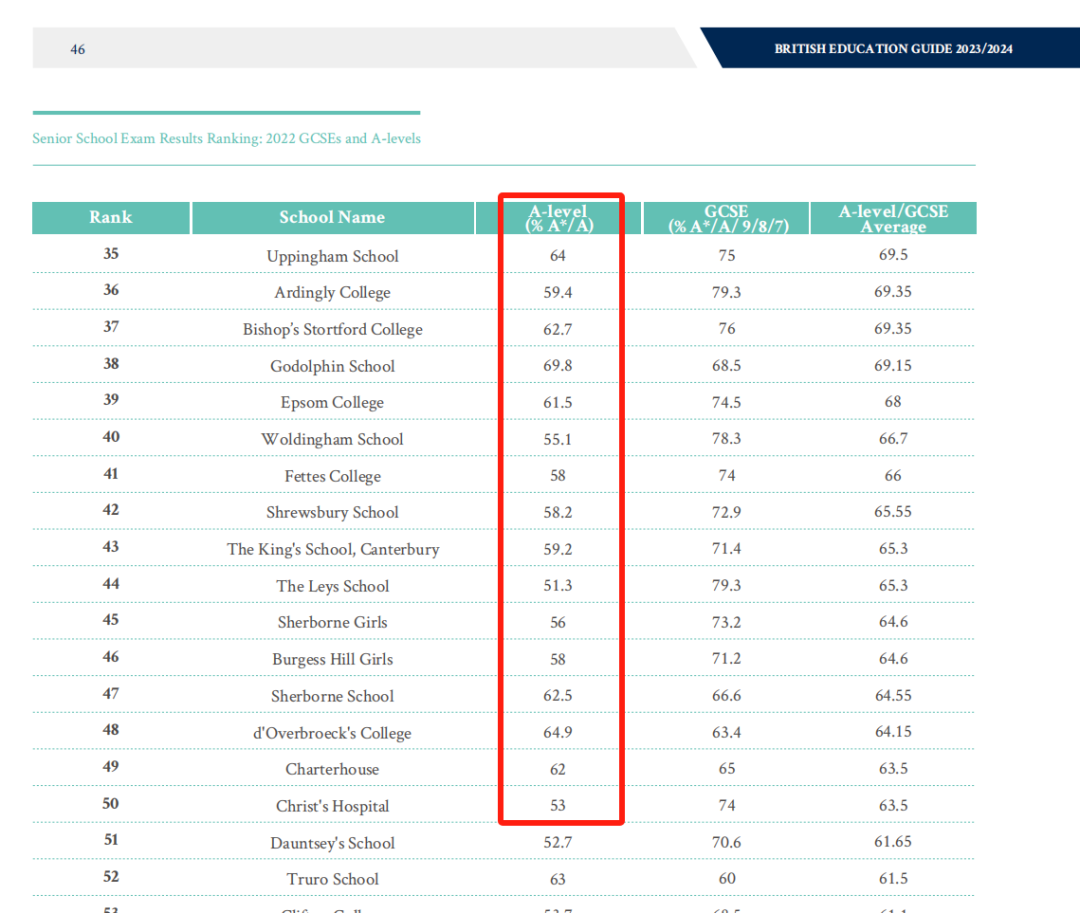Click the A-level/GCSE Average column header
This screenshot has height=913, width=1080.
coord(893,218)
